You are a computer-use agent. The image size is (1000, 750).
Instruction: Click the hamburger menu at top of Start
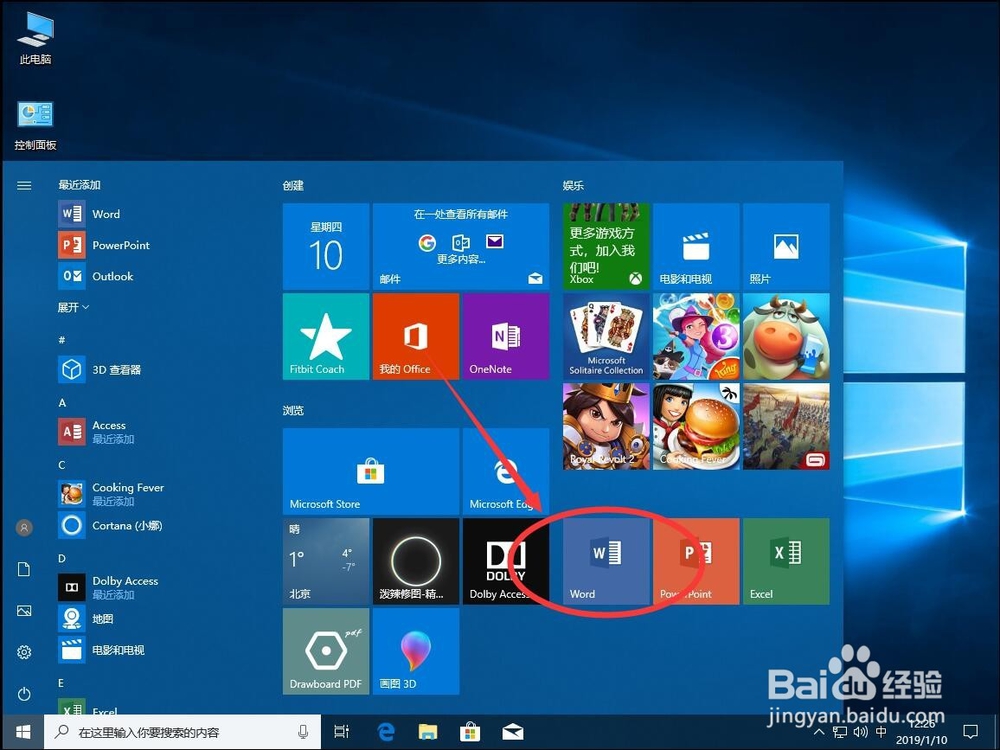(24, 186)
